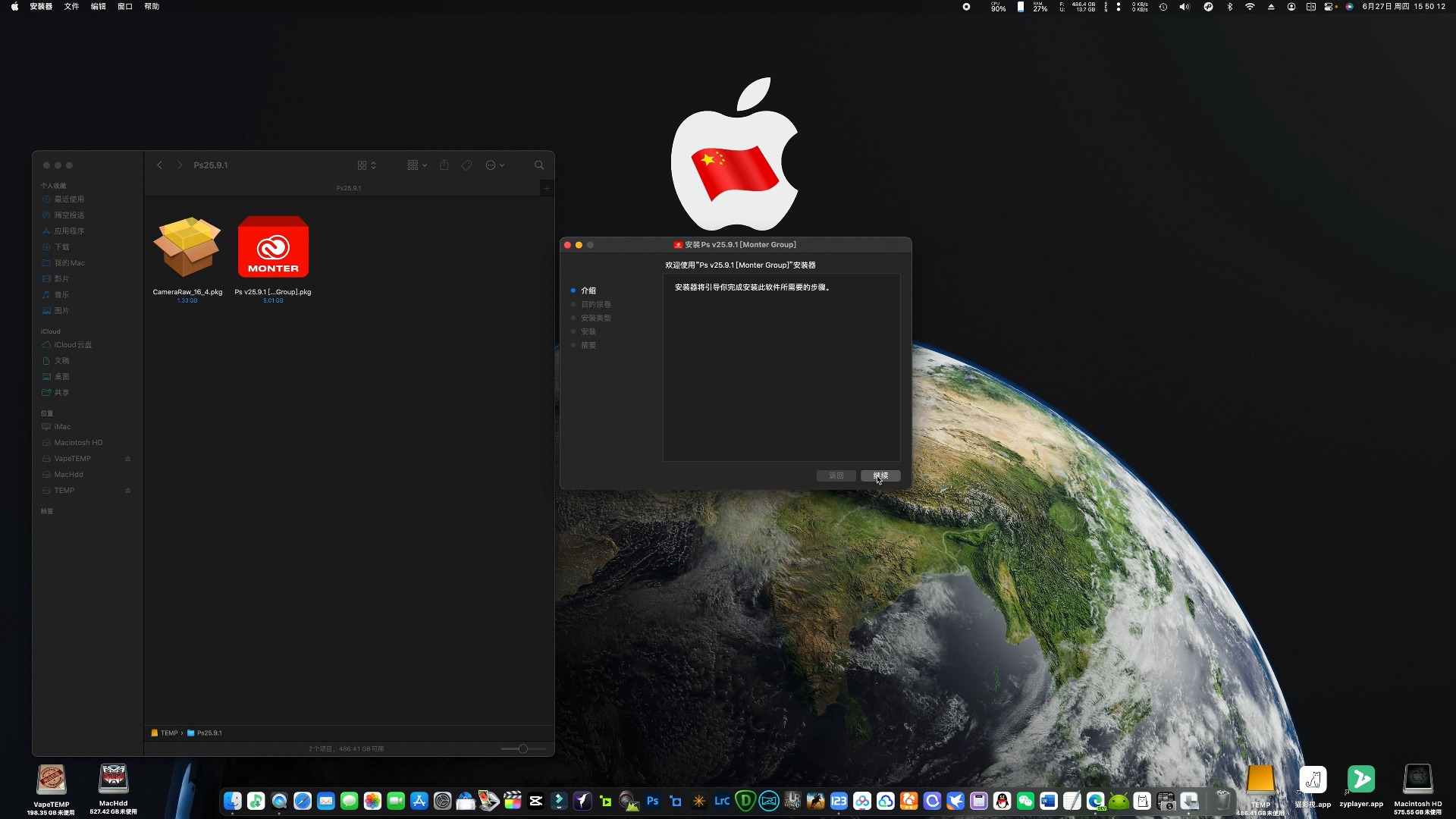This screenshot has height=819, width=1456.
Task: Click Finder search icon
Action: point(539,165)
